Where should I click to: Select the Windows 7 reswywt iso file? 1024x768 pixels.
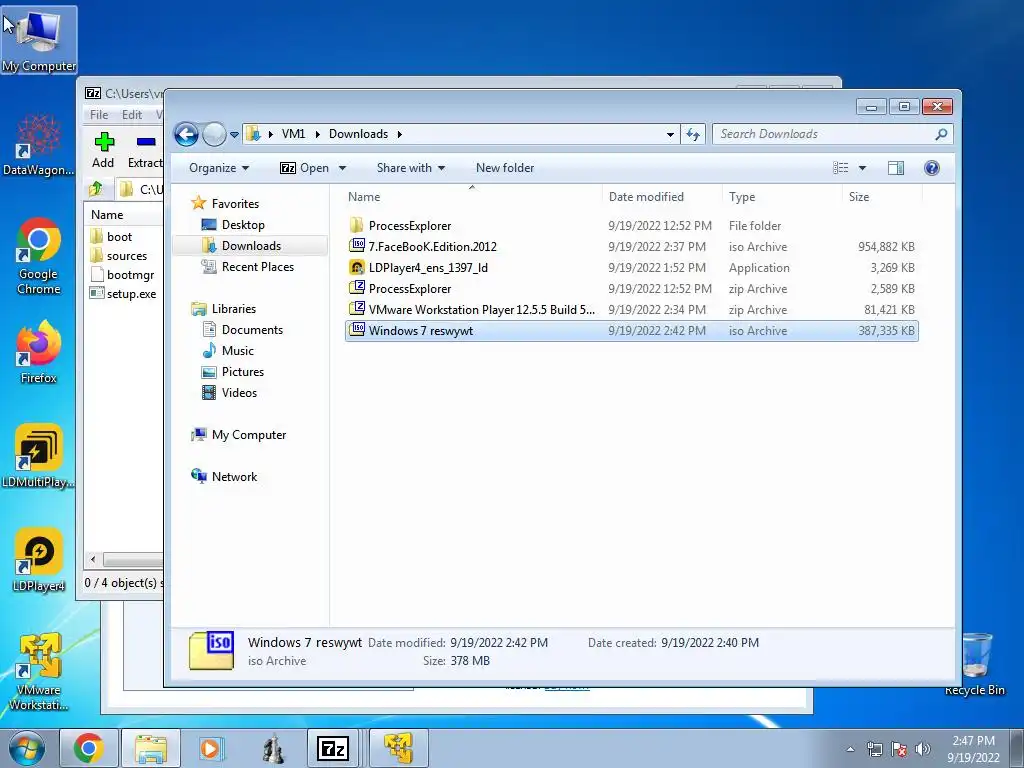coord(632,330)
